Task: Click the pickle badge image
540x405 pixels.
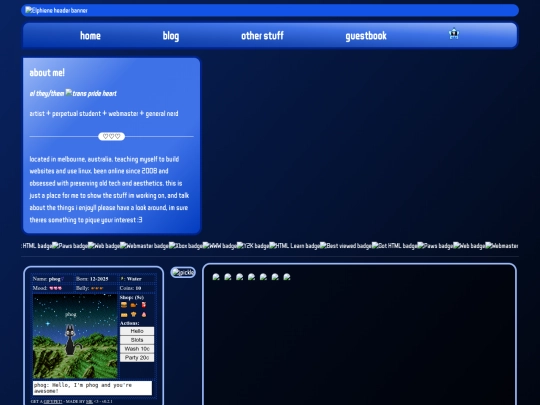Action: pyautogui.click(x=183, y=272)
